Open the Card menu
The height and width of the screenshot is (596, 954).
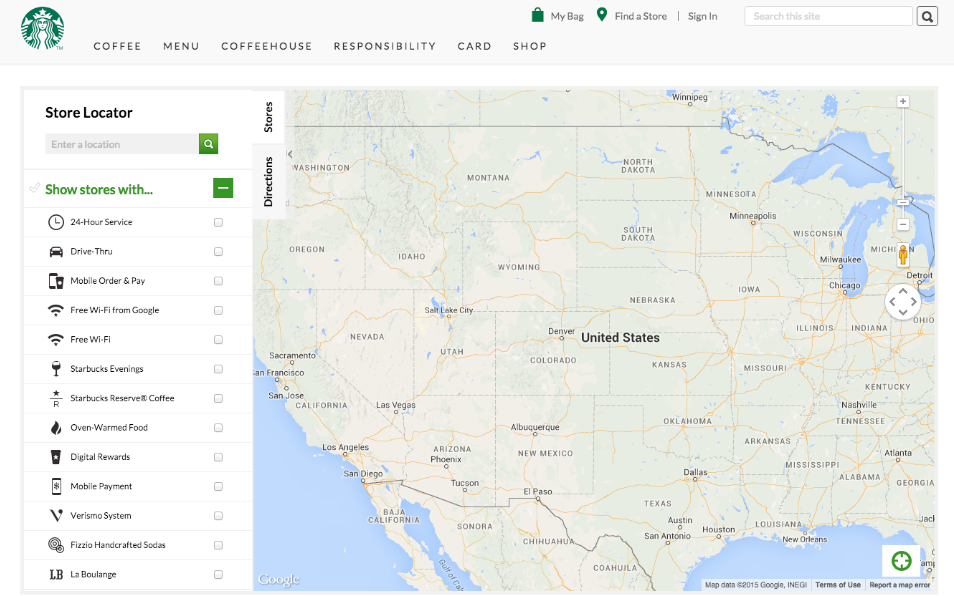point(475,46)
